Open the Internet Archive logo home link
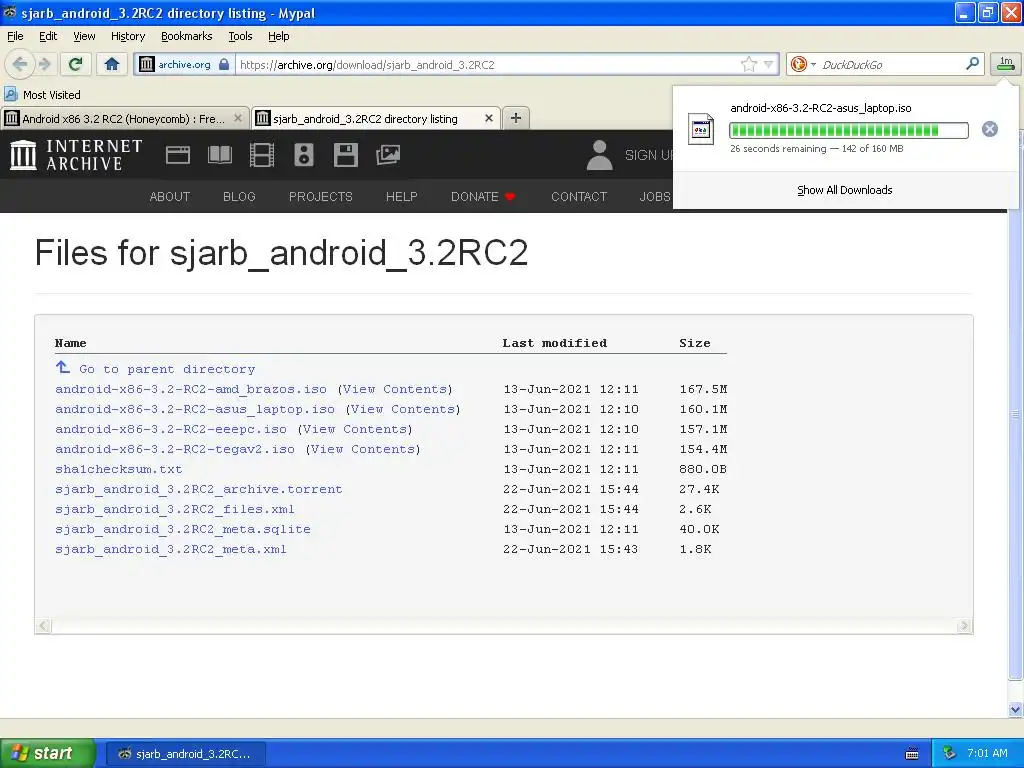 click(x=76, y=155)
